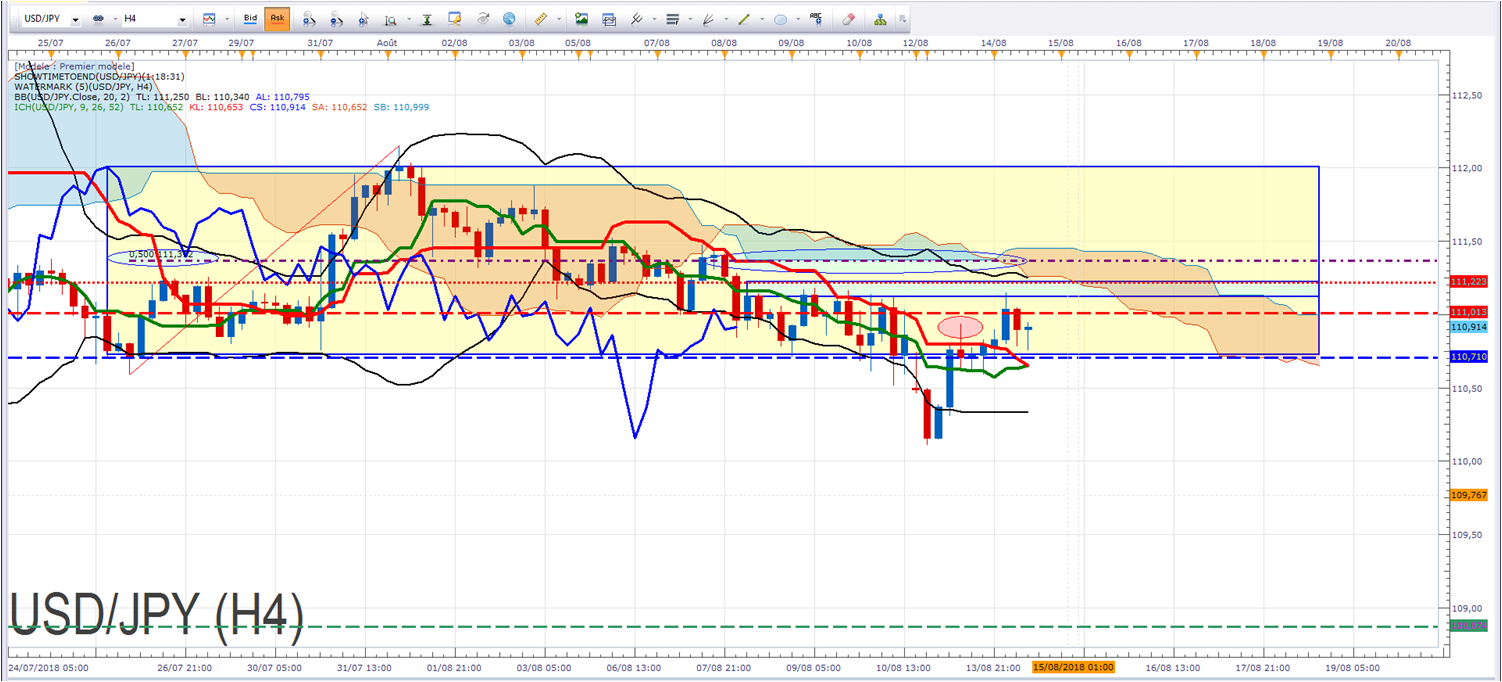Click the save chart image icon
The height and width of the screenshot is (682, 1502).
(x=582, y=18)
